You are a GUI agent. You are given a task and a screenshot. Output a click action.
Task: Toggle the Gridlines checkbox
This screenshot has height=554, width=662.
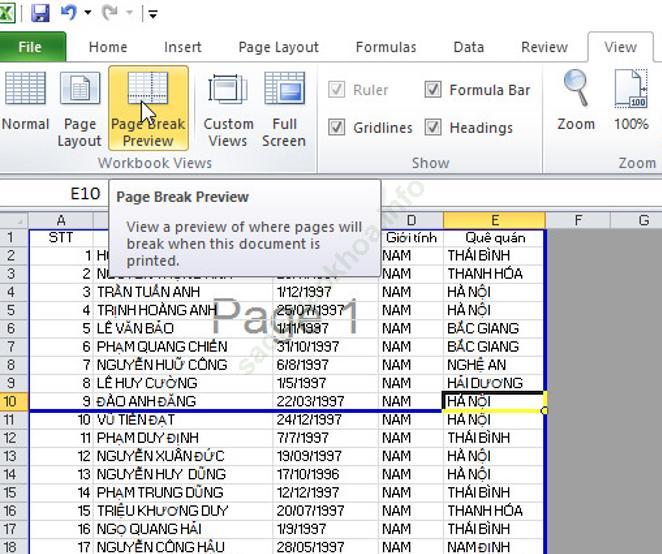336,128
